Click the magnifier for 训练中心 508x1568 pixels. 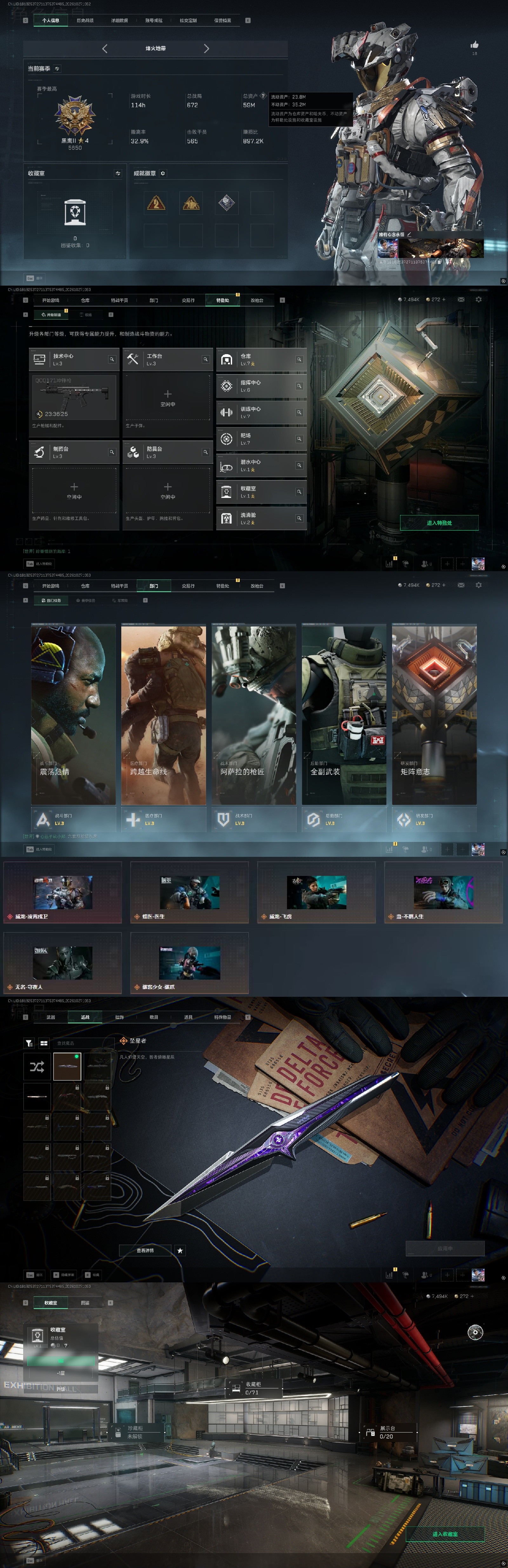299,413
